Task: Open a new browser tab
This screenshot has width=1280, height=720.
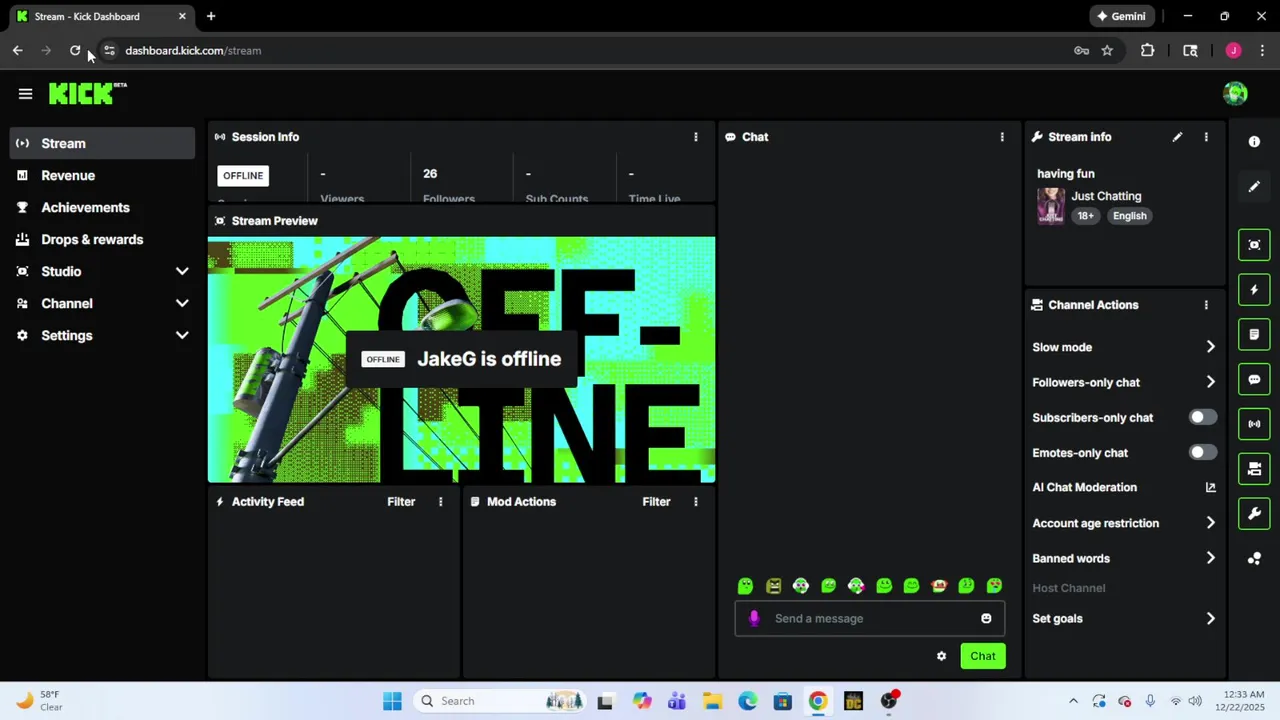Action: 211,16
